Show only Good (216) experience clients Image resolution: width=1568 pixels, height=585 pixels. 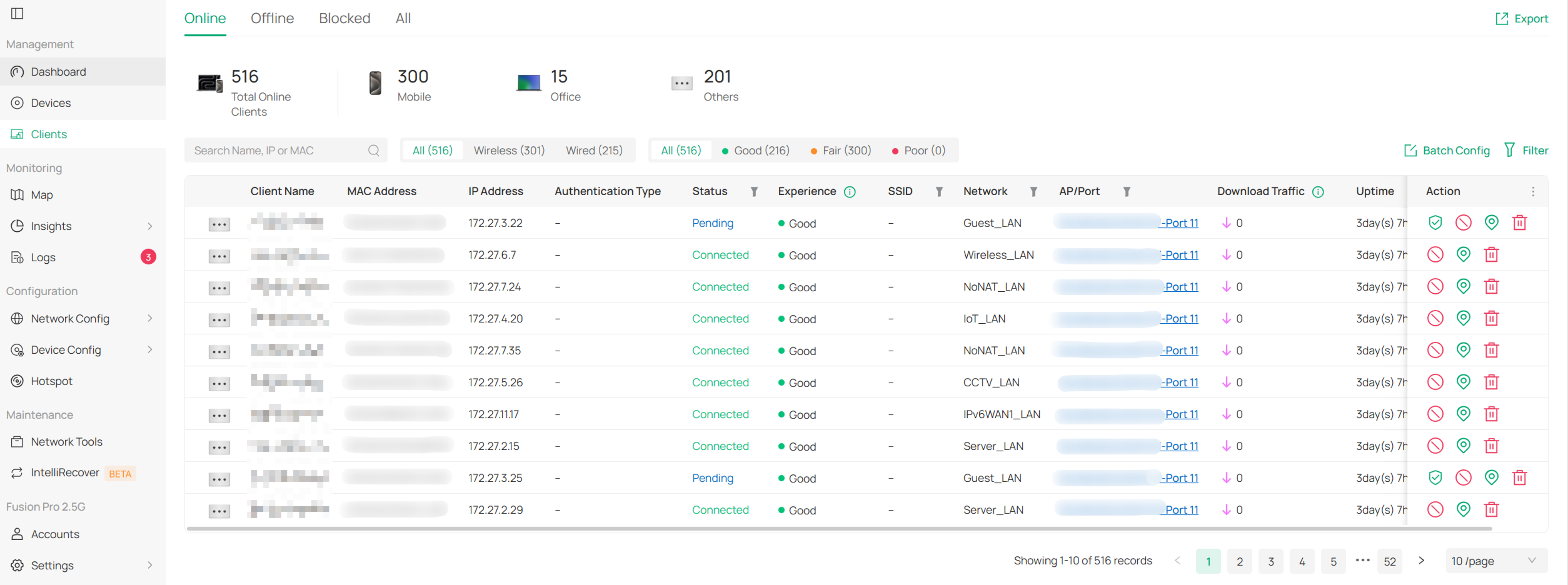(756, 150)
